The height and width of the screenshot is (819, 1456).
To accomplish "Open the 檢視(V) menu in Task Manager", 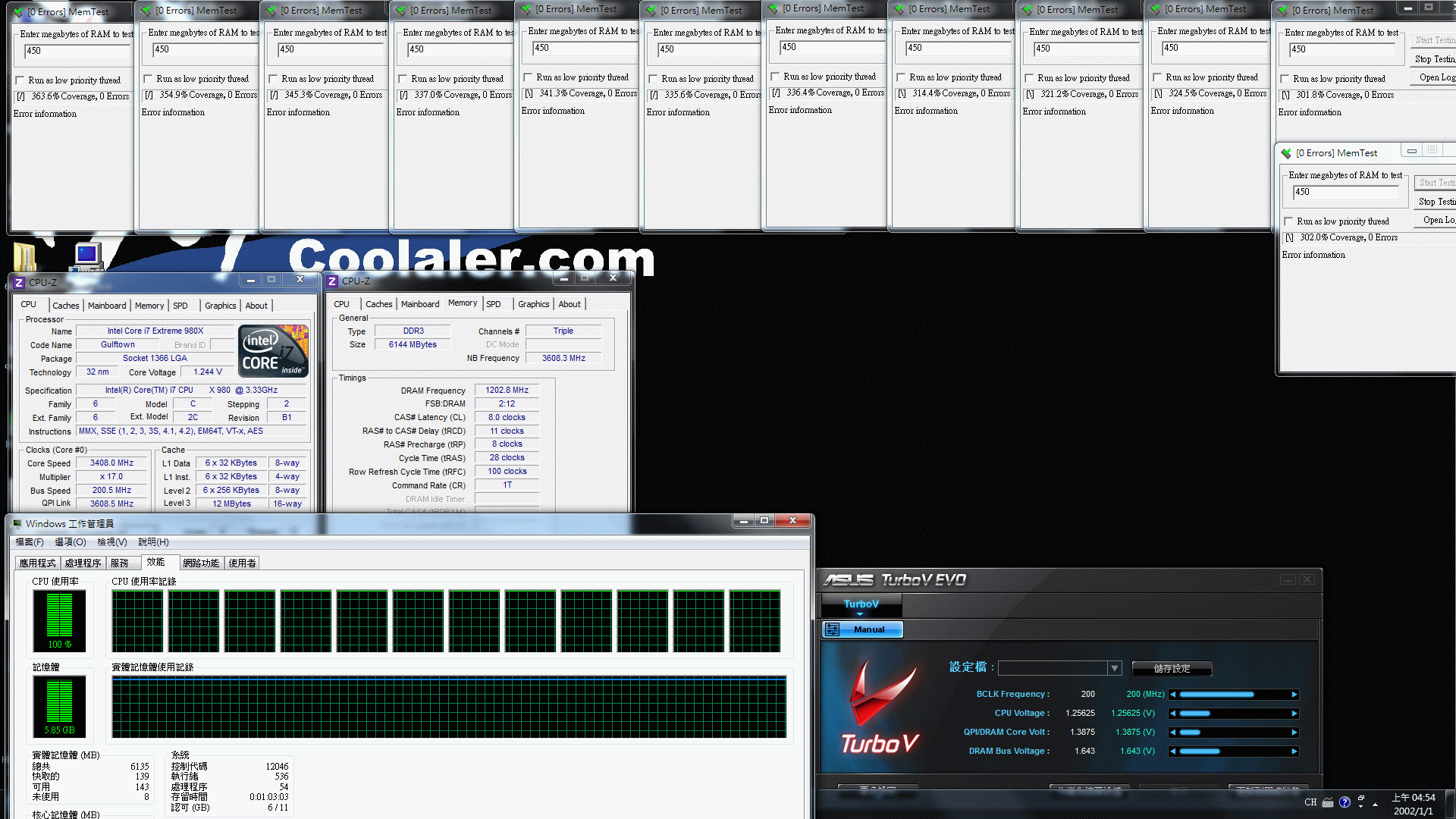I will tap(112, 542).
